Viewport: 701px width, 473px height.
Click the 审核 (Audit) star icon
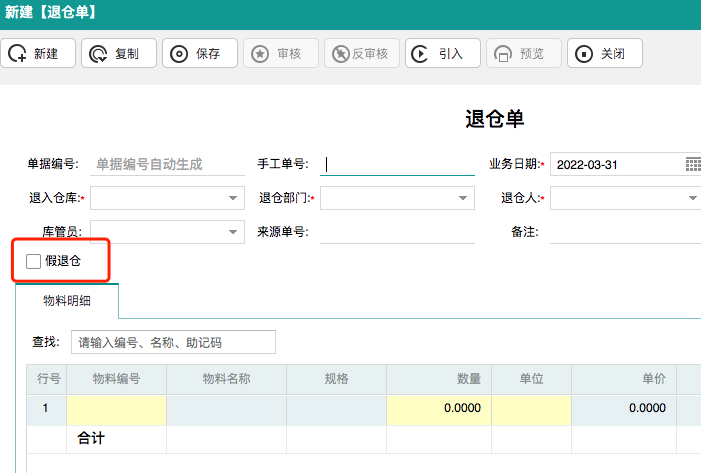point(260,54)
